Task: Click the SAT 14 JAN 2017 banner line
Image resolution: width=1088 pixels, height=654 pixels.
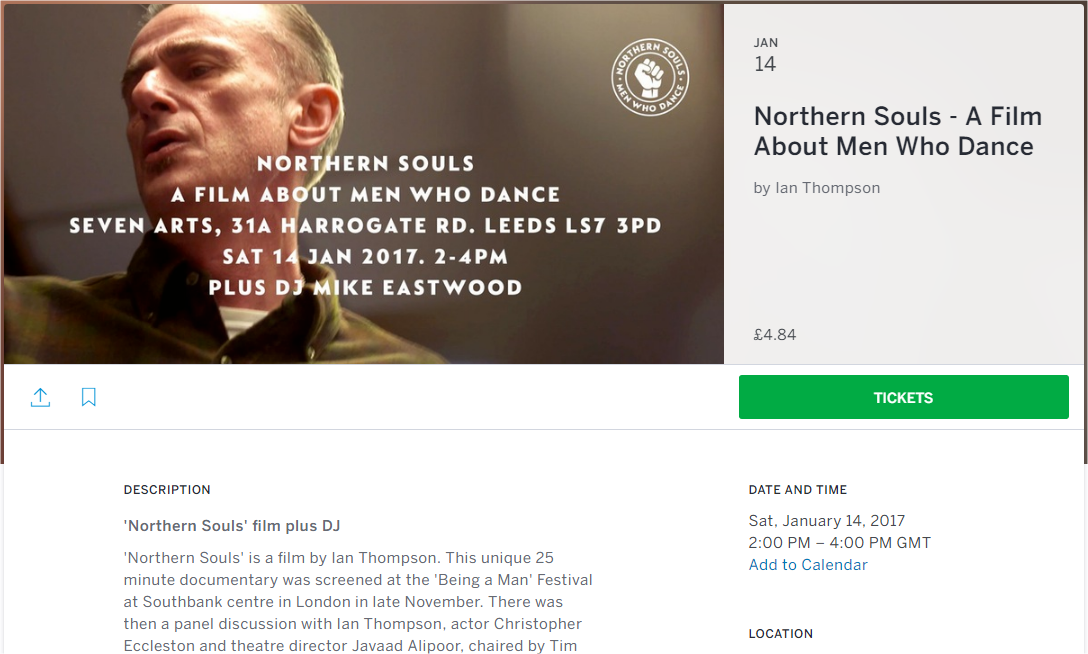Action: [365, 257]
